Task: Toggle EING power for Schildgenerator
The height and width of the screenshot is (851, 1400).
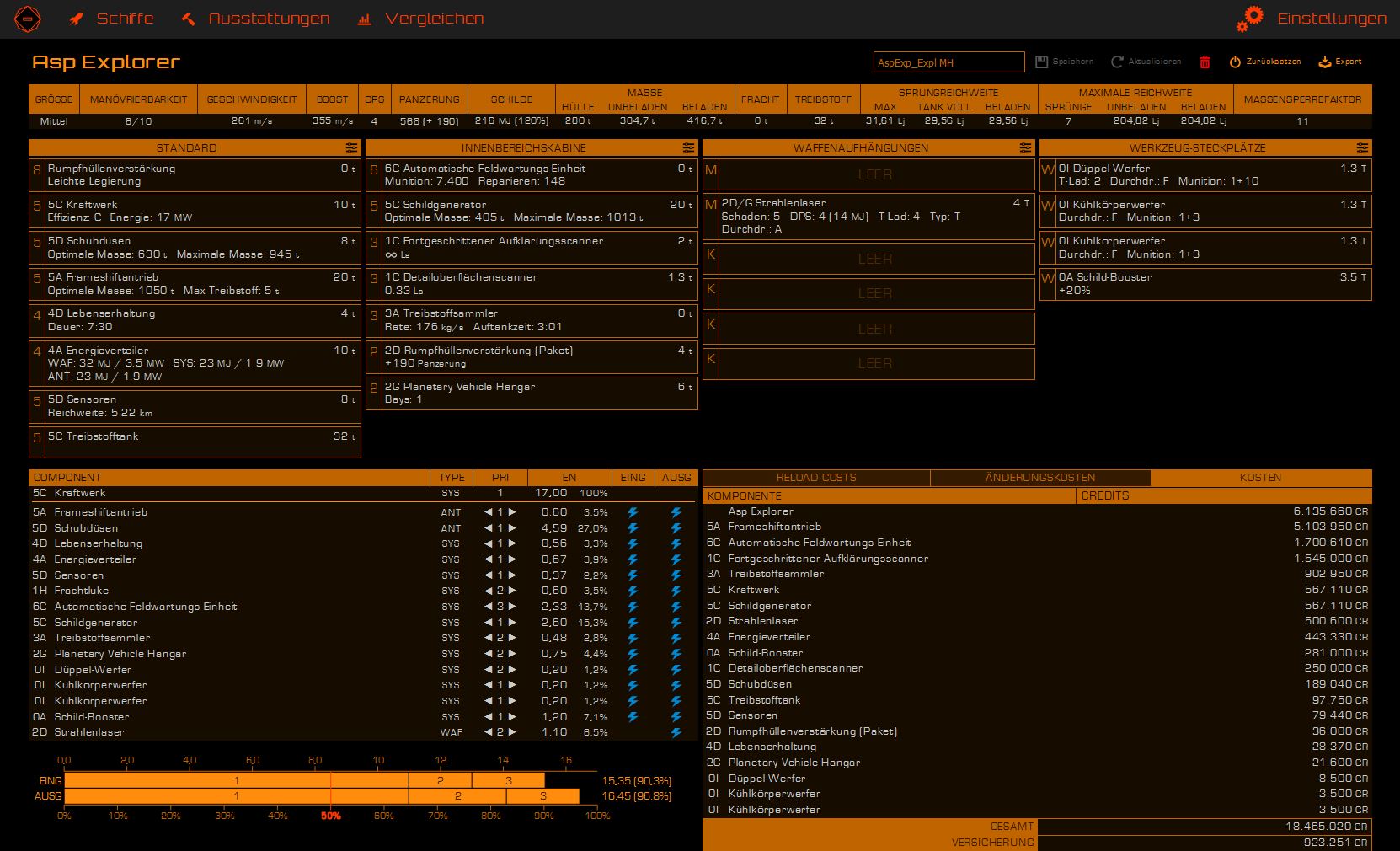Action: point(633,623)
